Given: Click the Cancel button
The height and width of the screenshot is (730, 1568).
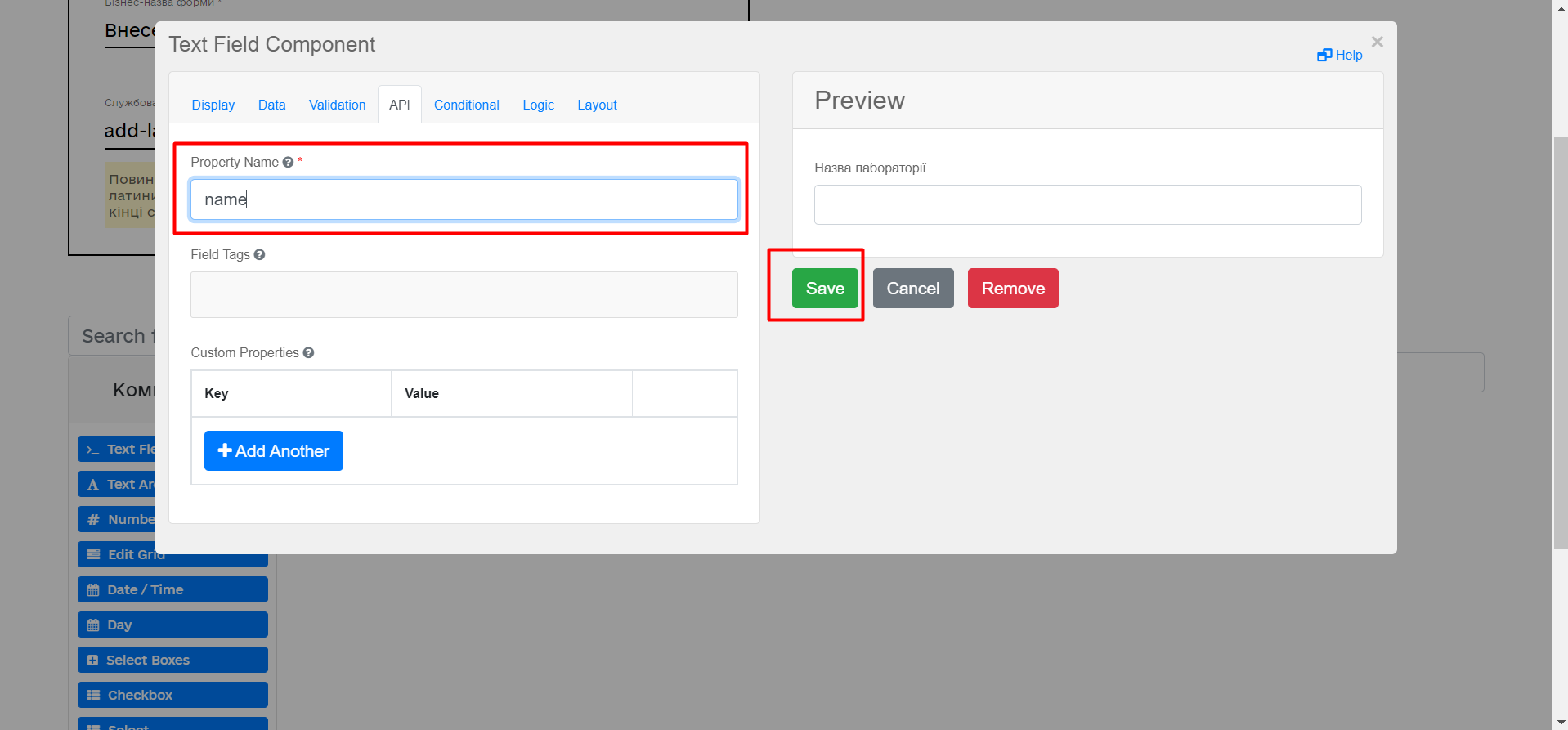Looking at the screenshot, I should tap(913, 289).
